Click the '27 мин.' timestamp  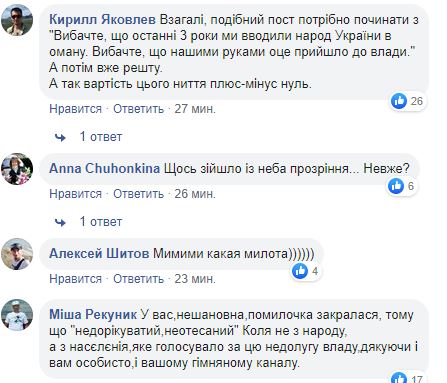coord(195,109)
